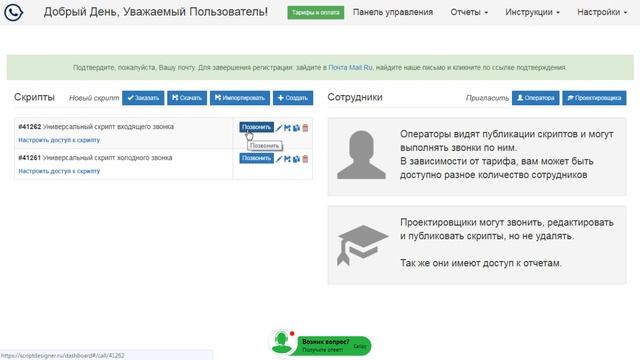Follow the Почта Mail.Ru link

(x=350, y=67)
